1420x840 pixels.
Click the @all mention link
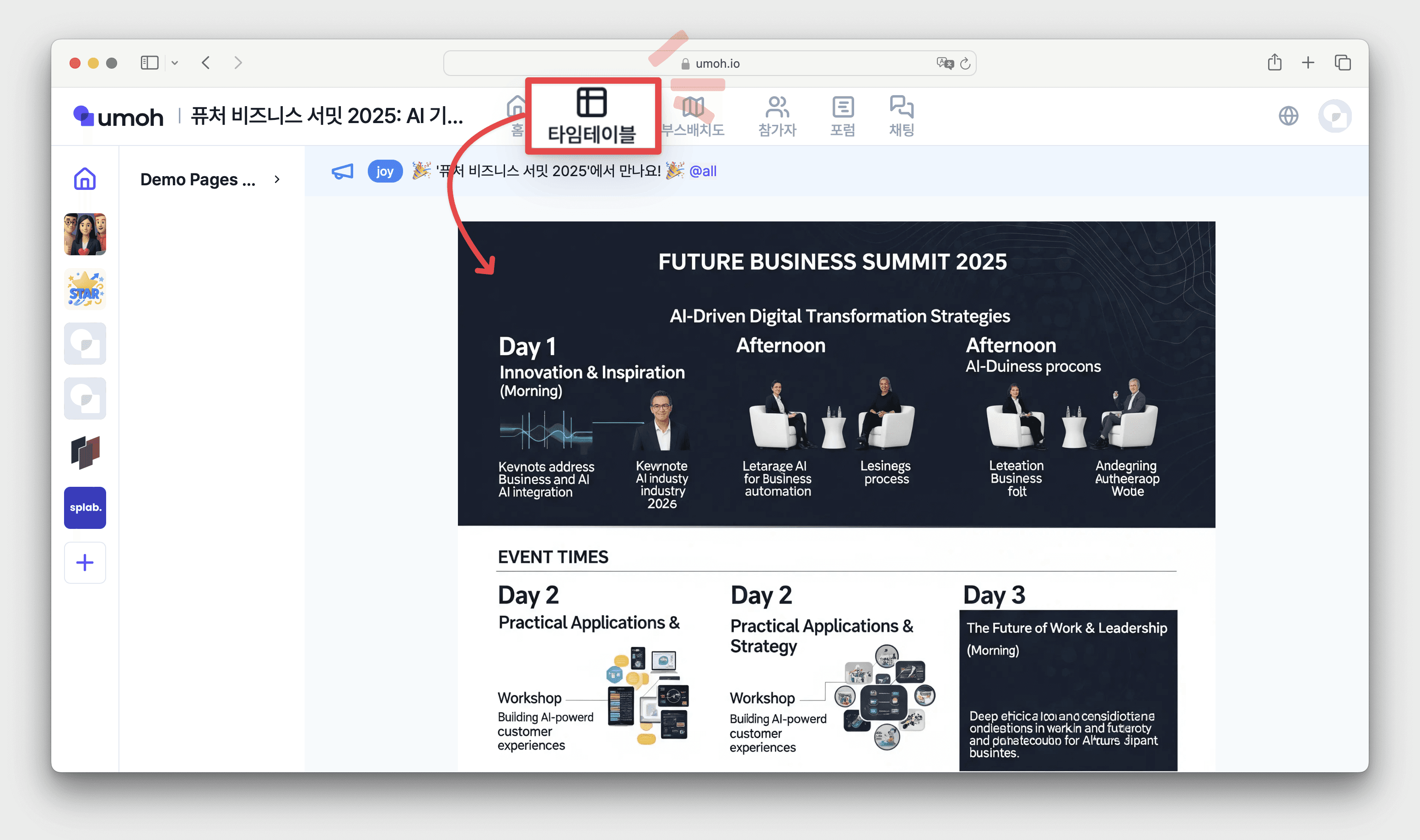[x=702, y=171]
